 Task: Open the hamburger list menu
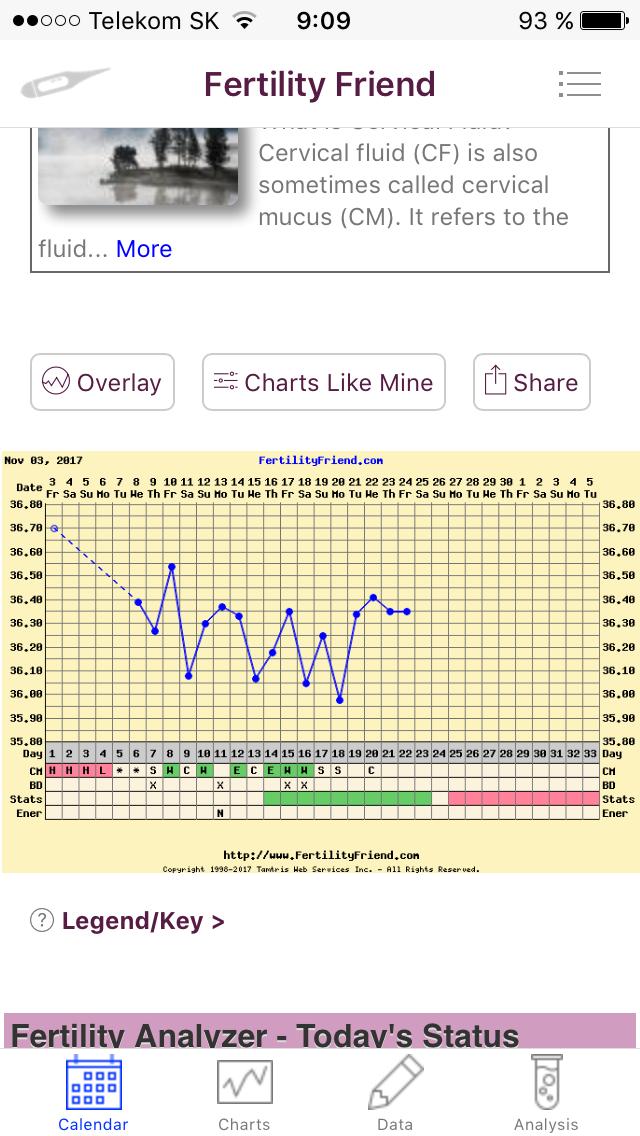tap(580, 84)
